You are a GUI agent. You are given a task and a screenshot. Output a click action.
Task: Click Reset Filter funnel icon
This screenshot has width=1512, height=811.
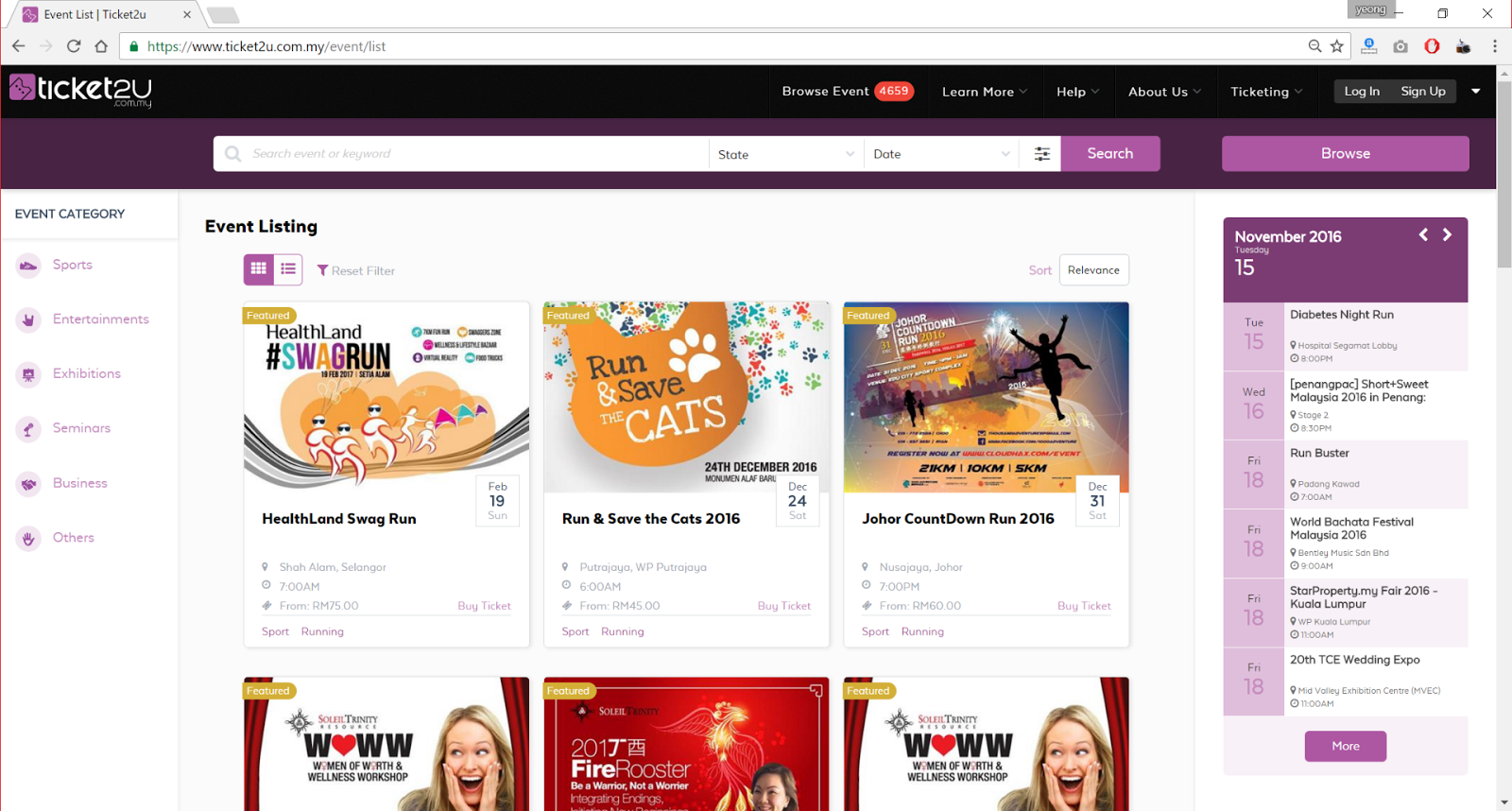tap(322, 270)
